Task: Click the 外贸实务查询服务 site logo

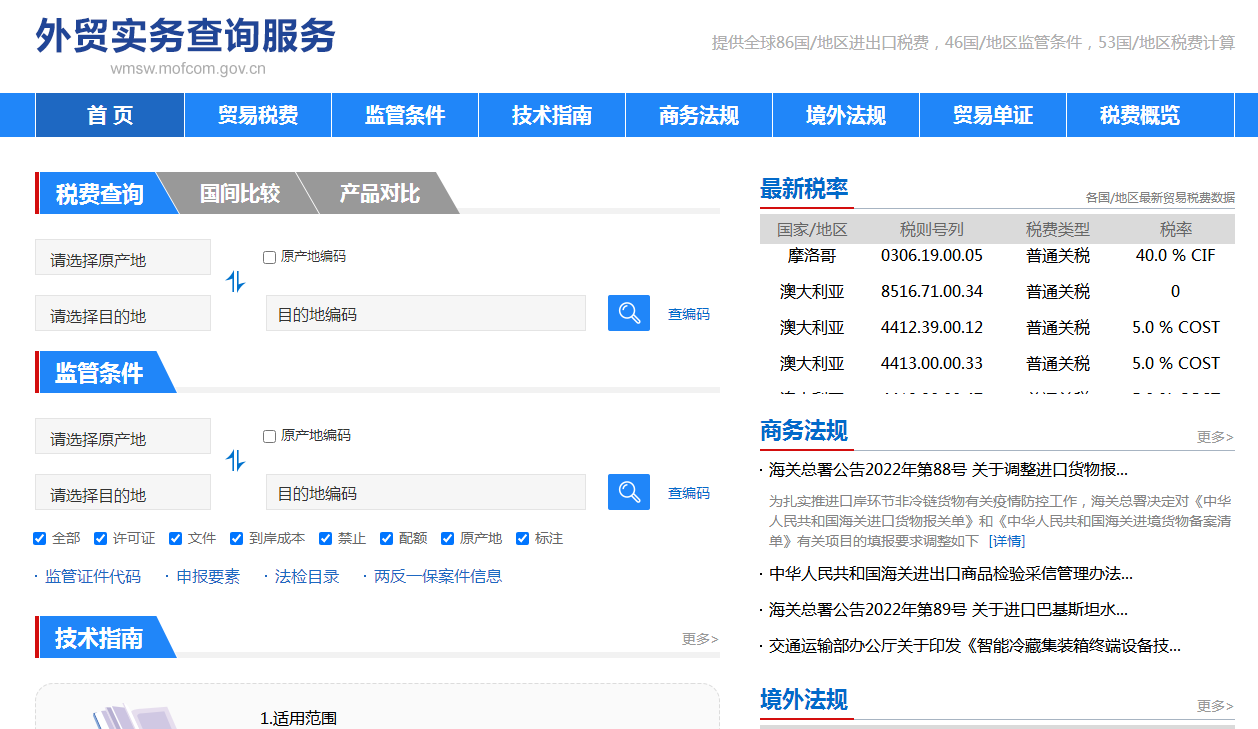Action: click(186, 37)
